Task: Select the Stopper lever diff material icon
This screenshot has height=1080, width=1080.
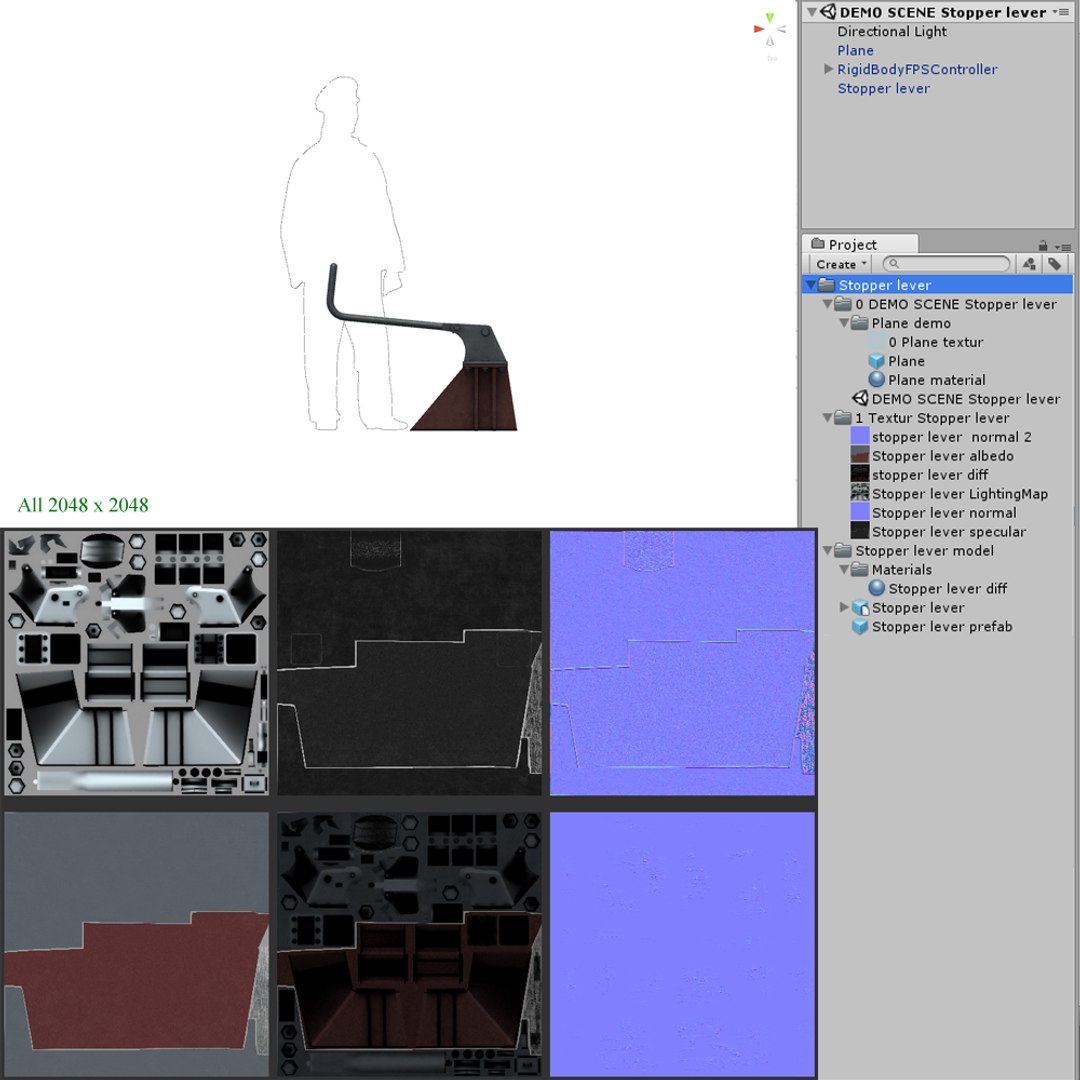Action: pyautogui.click(x=876, y=588)
